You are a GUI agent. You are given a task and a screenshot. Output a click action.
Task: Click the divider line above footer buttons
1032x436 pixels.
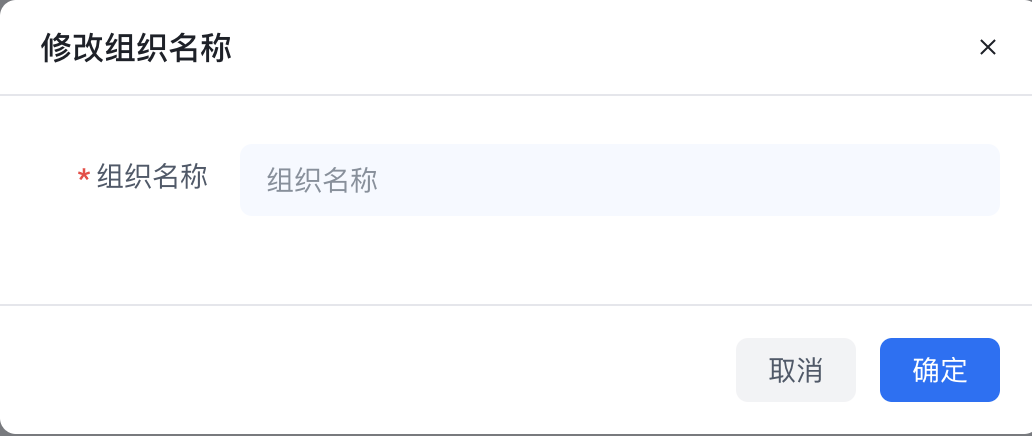pos(516,305)
